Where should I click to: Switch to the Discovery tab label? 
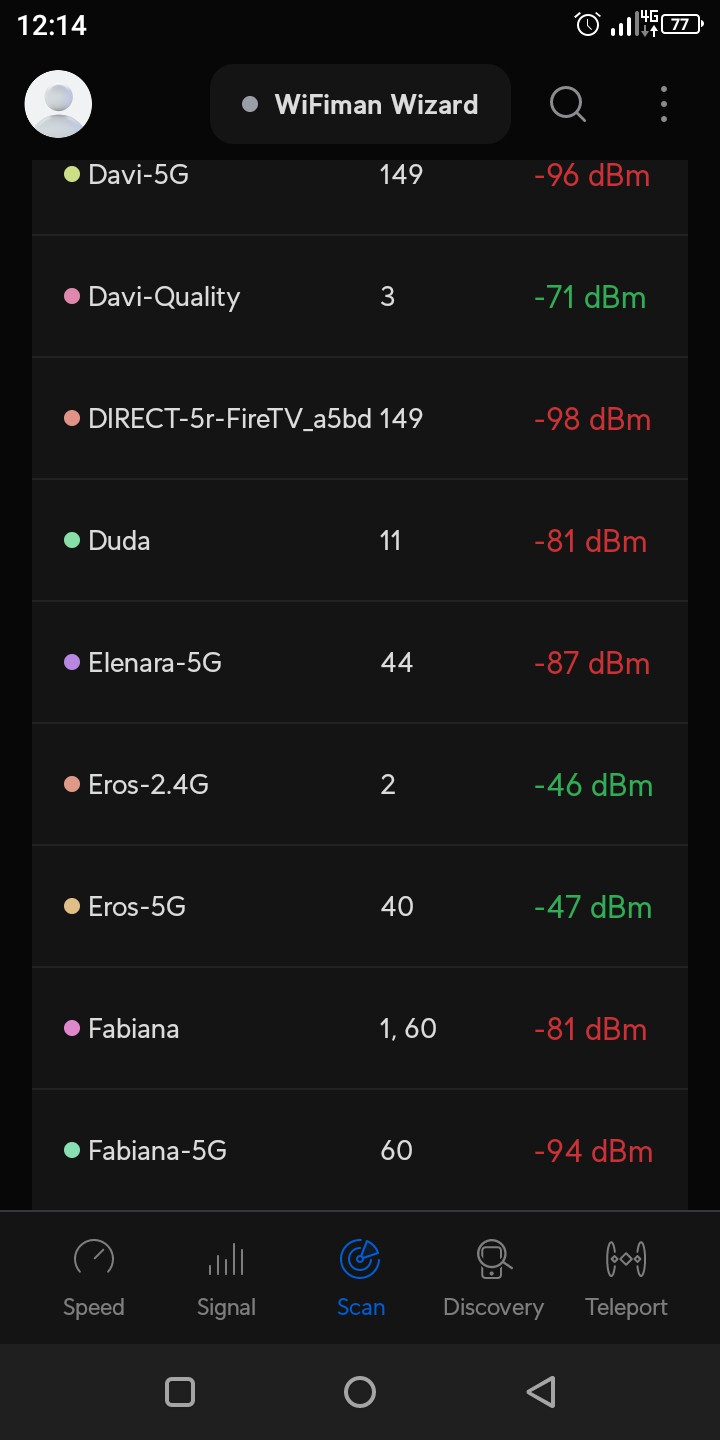tap(493, 1307)
